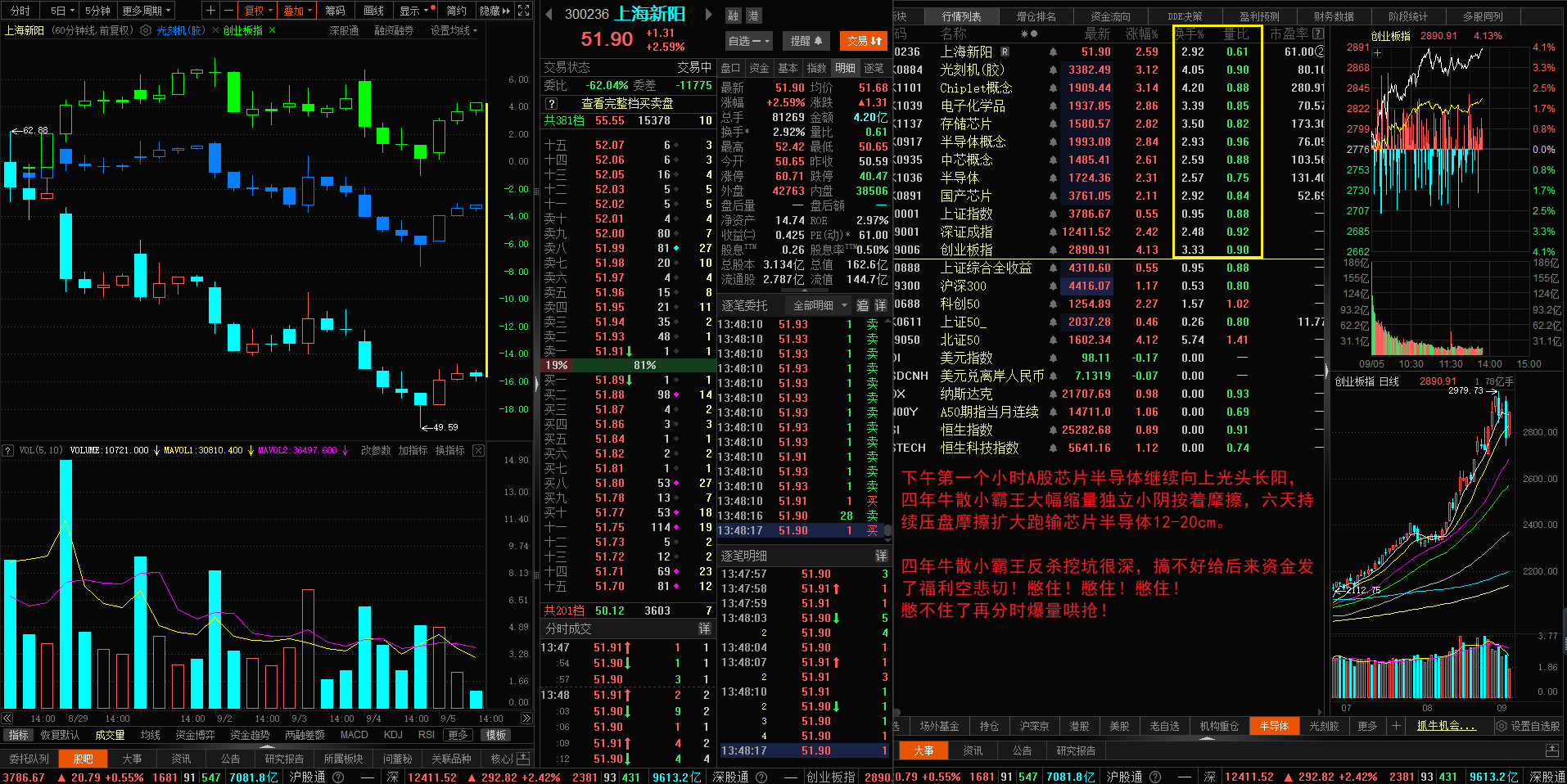Image resolution: width=1567 pixels, height=784 pixels.
Task: Open the 研究报告 tab in left bottom bar
Action: pyautogui.click(x=284, y=759)
